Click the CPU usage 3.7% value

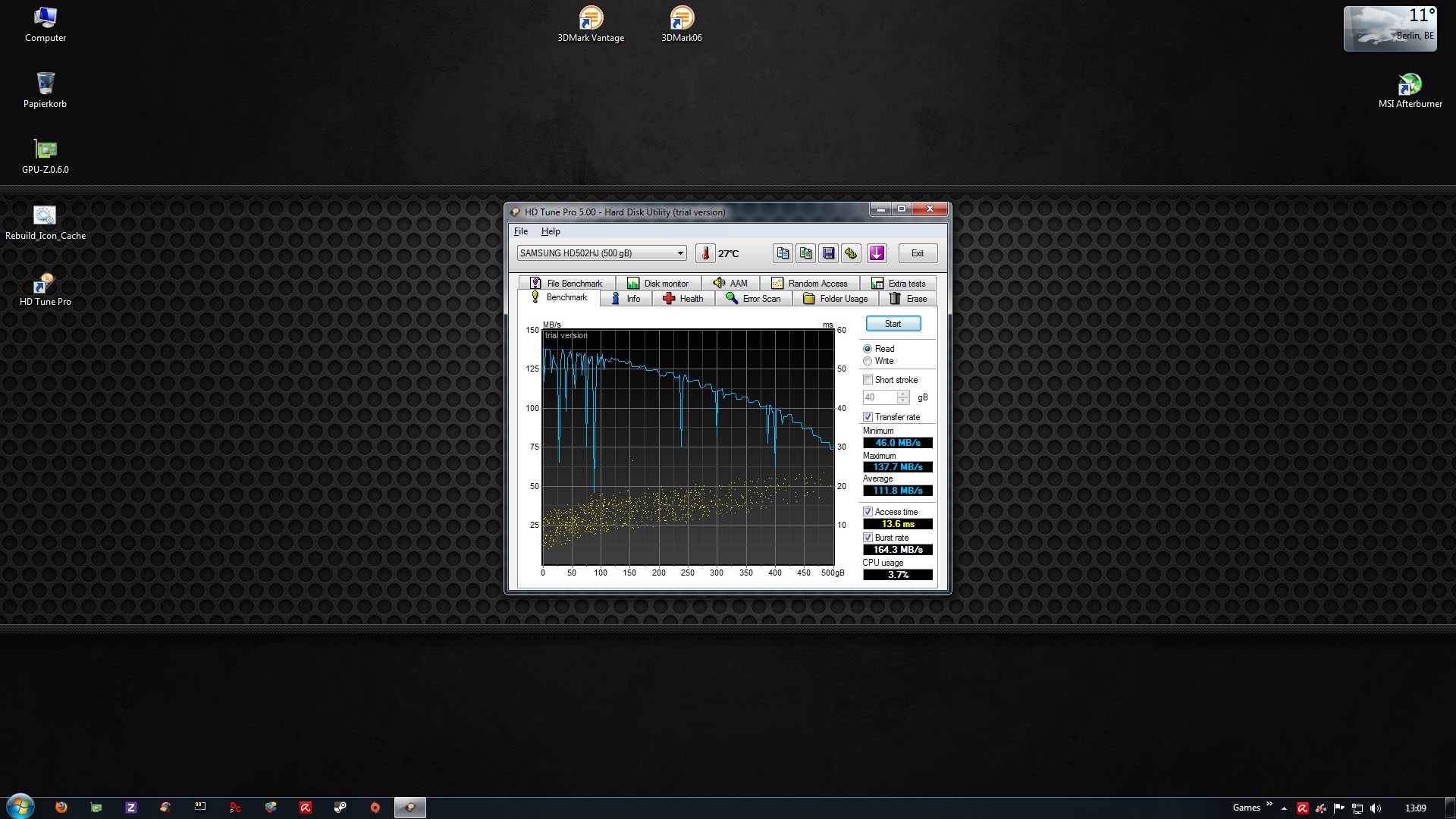898,575
